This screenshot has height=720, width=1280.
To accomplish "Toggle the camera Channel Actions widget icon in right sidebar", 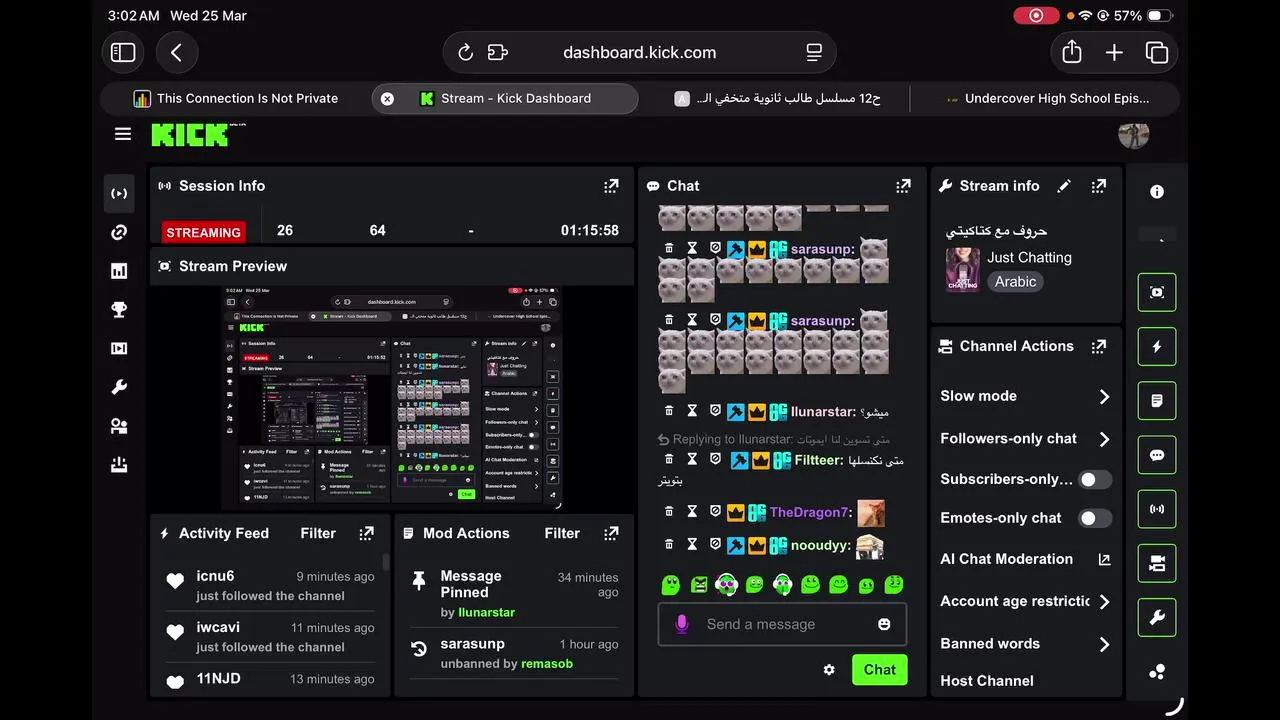I will coord(1157,564).
